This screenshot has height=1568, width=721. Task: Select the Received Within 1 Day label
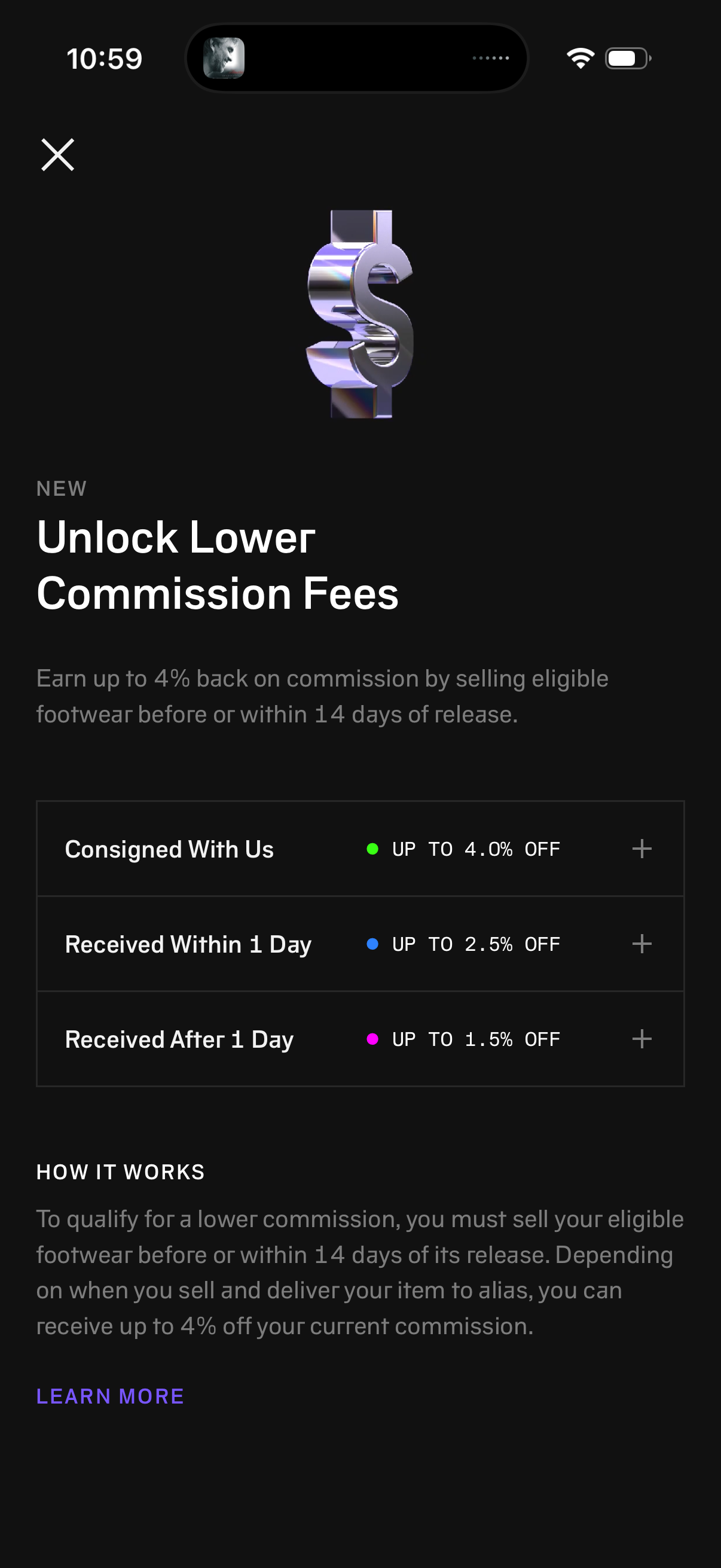click(188, 944)
